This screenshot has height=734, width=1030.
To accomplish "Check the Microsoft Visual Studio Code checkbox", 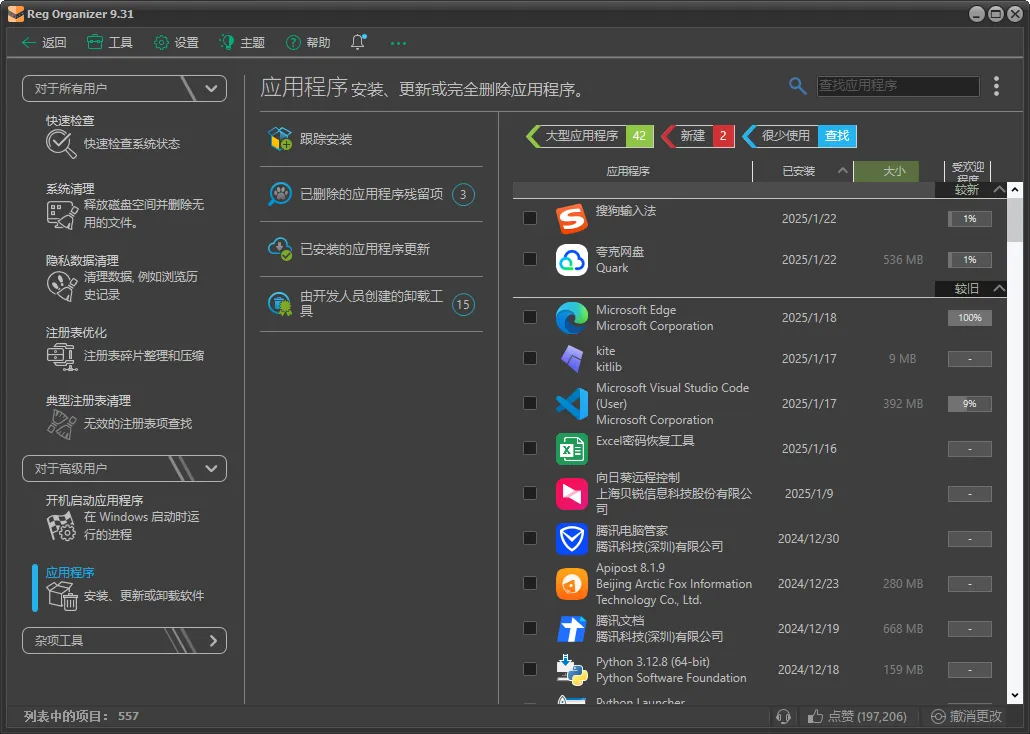I will pos(529,403).
